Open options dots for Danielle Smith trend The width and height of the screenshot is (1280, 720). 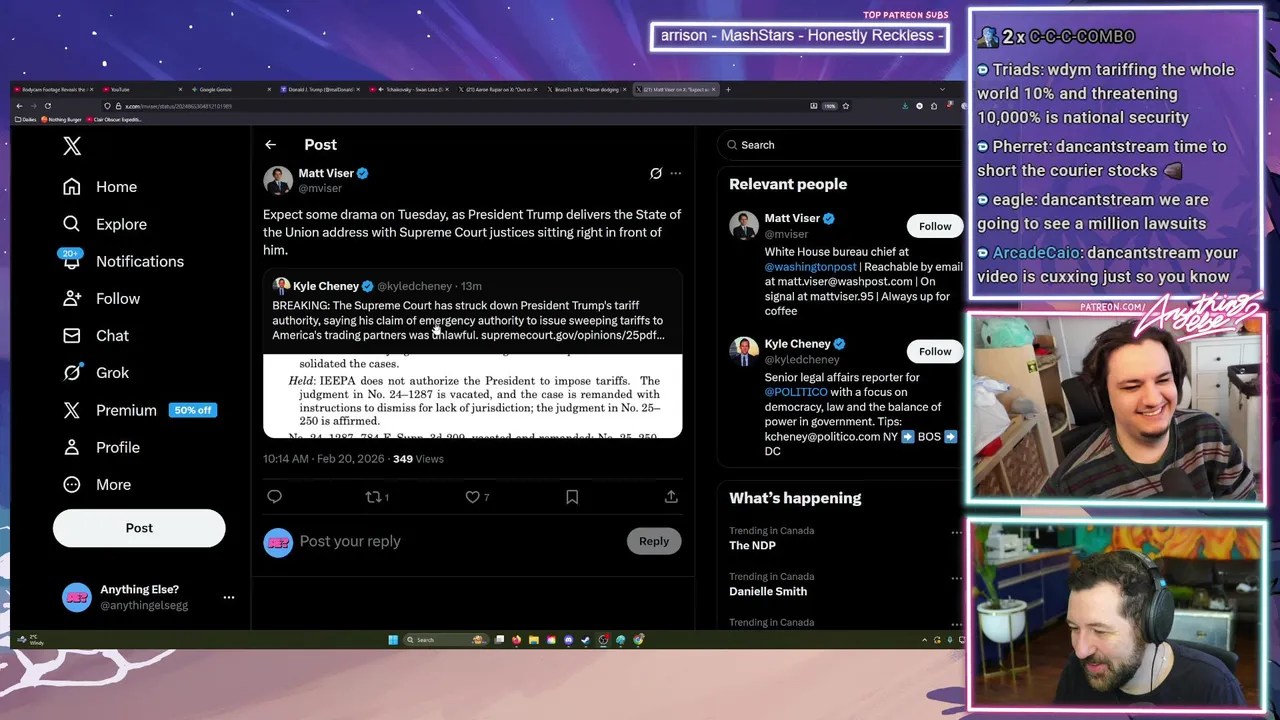click(x=956, y=578)
